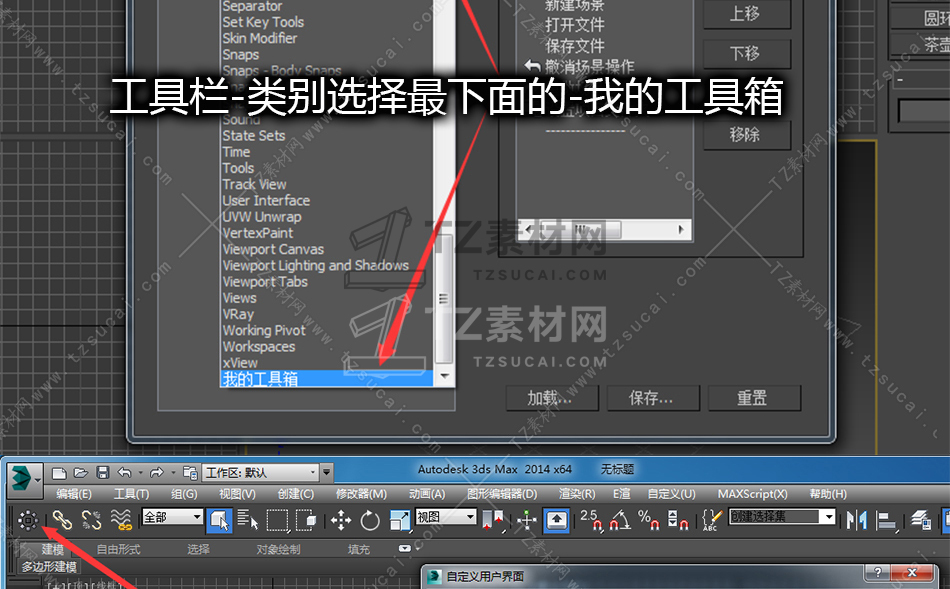Screen dimensions: 950x589
Task: Click right arrow of toolbar list horizontal scrollbar
Action: (x=681, y=230)
